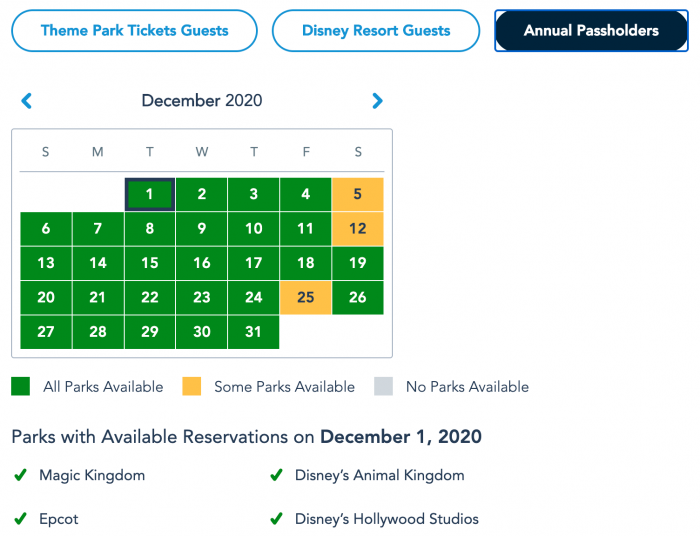
Task: Select December 25 on the calendar
Action: (x=306, y=297)
